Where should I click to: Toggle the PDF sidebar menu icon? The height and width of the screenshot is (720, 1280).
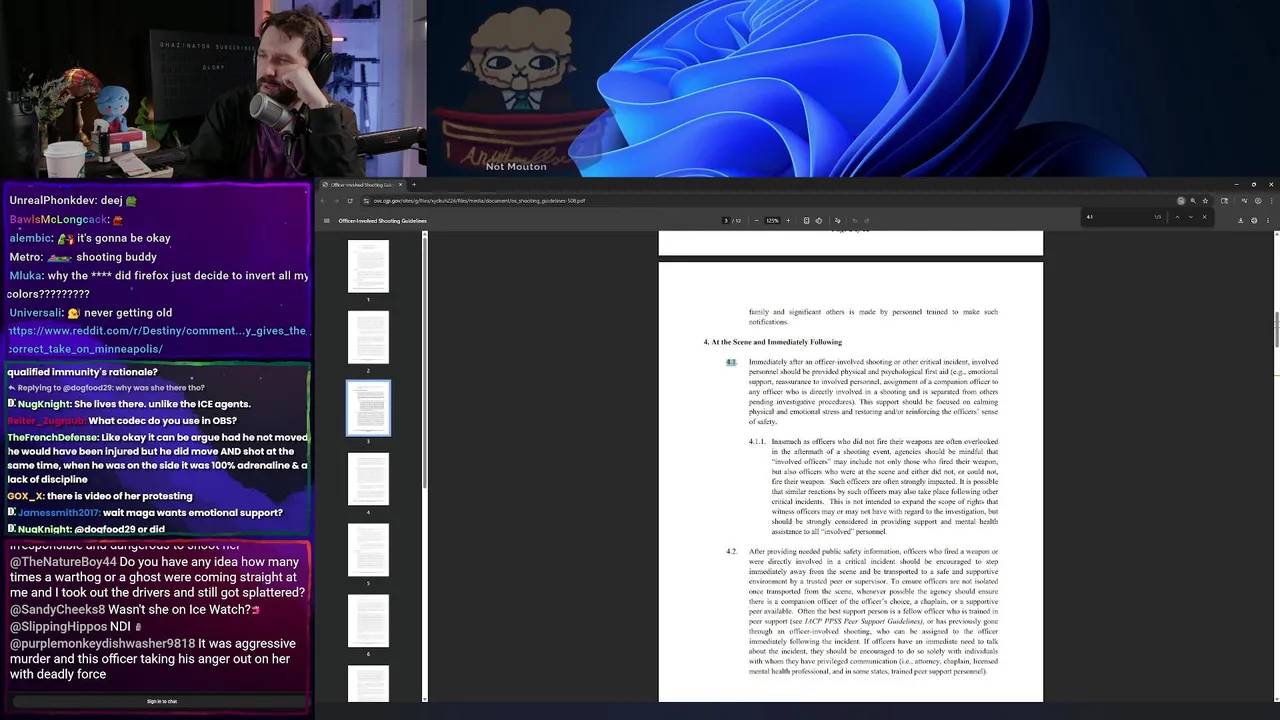click(x=326, y=220)
